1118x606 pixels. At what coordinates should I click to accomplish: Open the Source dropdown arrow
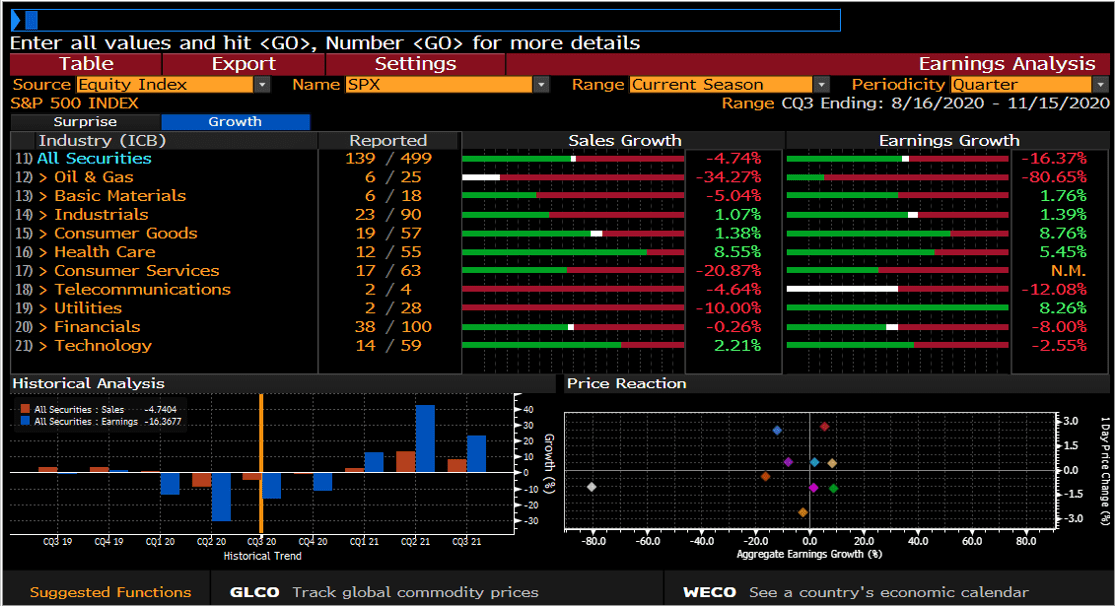pos(262,85)
